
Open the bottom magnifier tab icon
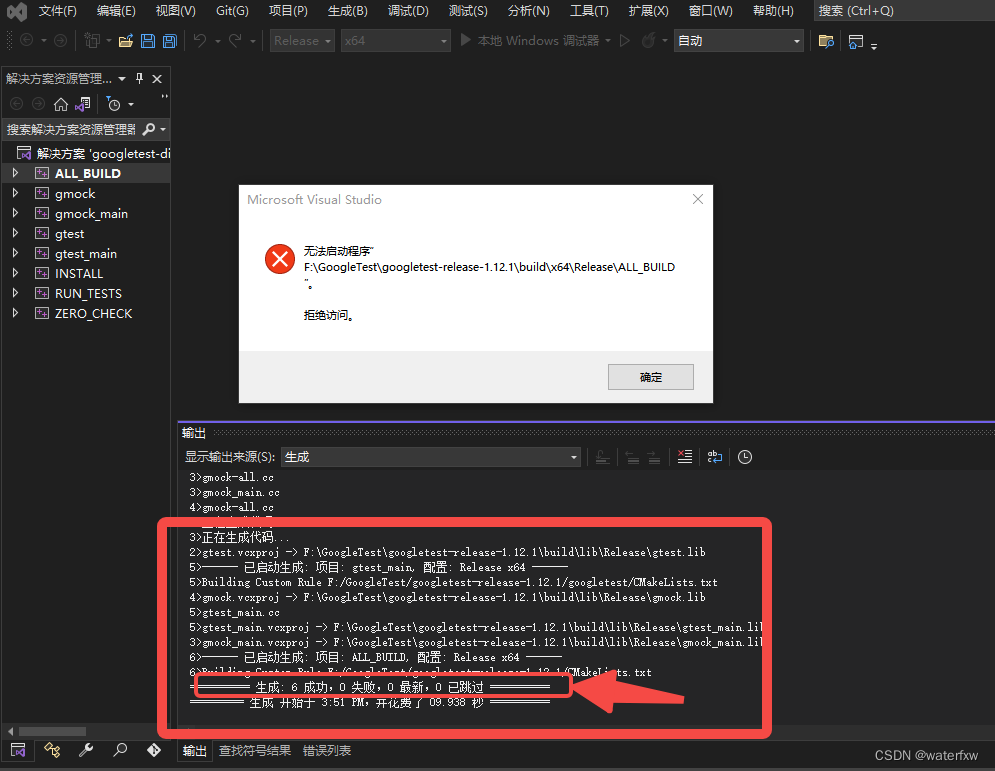(120, 750)
